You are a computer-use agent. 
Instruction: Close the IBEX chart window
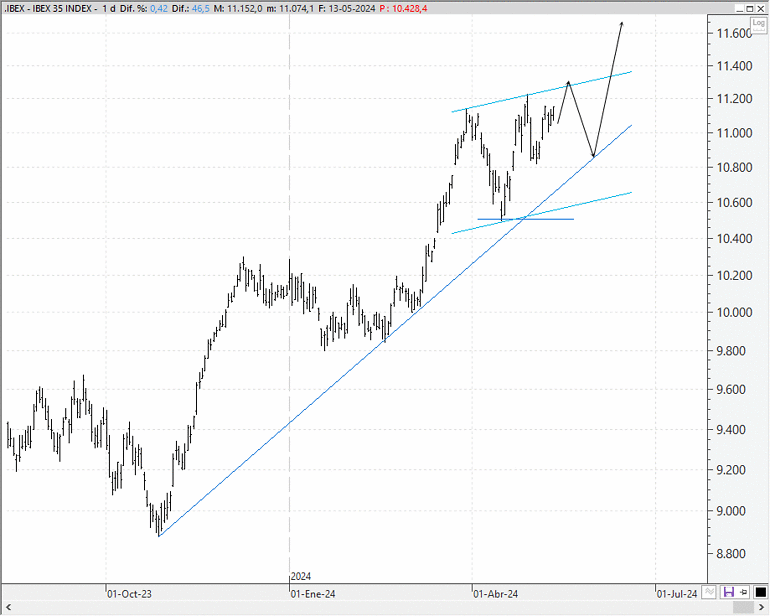click(x=761, y=8)
